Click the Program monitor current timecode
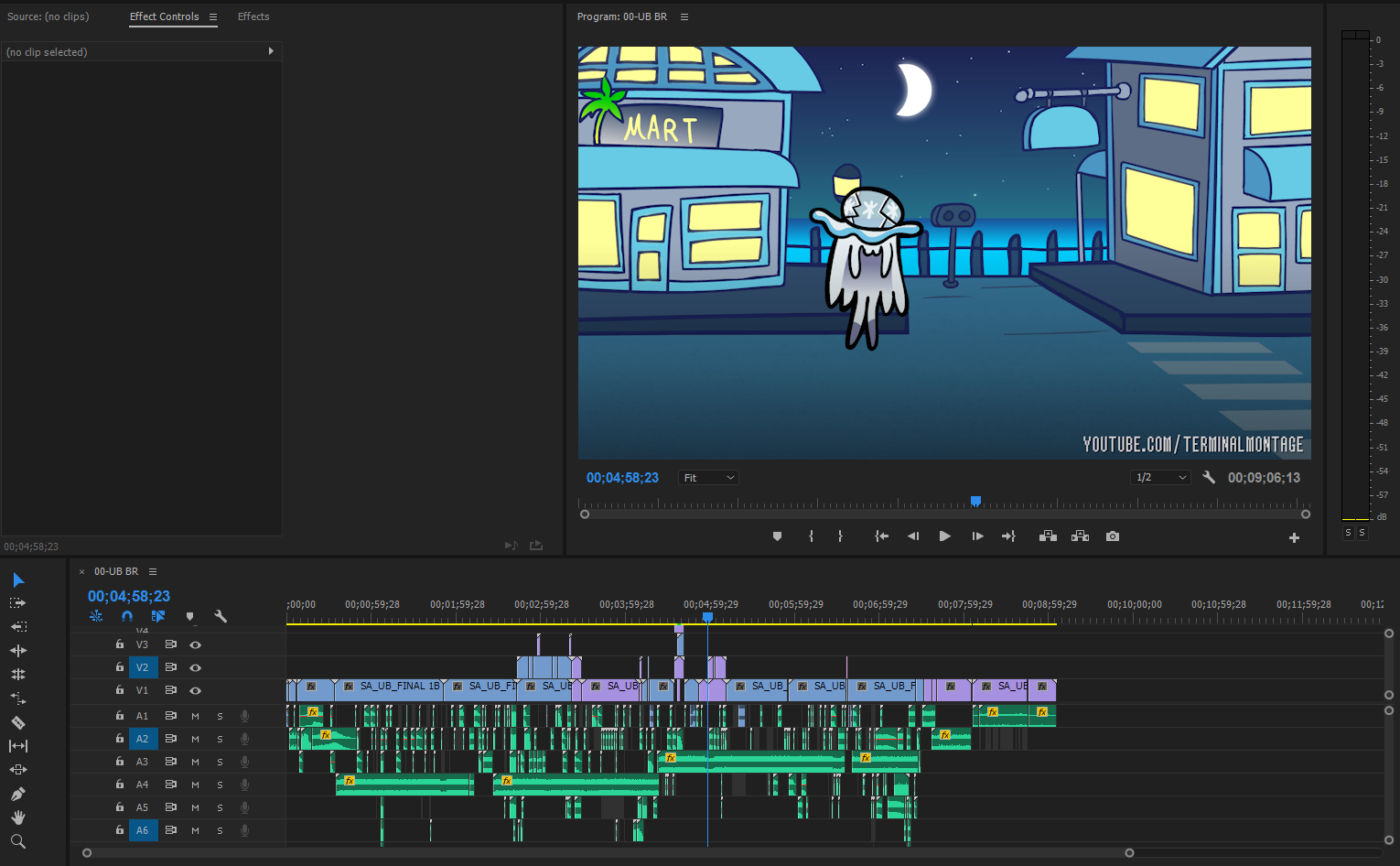 point(622,478)
